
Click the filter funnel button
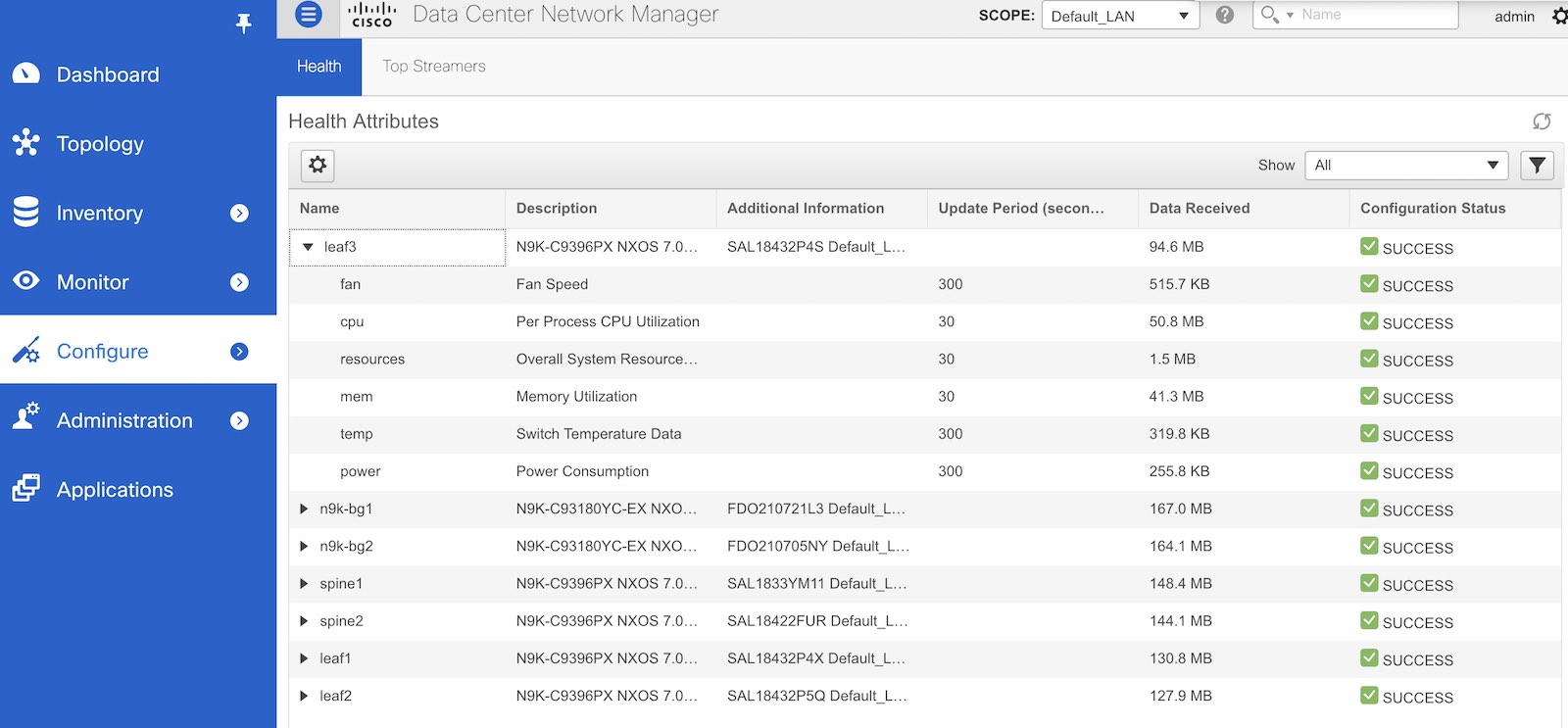click(1538, 166)
